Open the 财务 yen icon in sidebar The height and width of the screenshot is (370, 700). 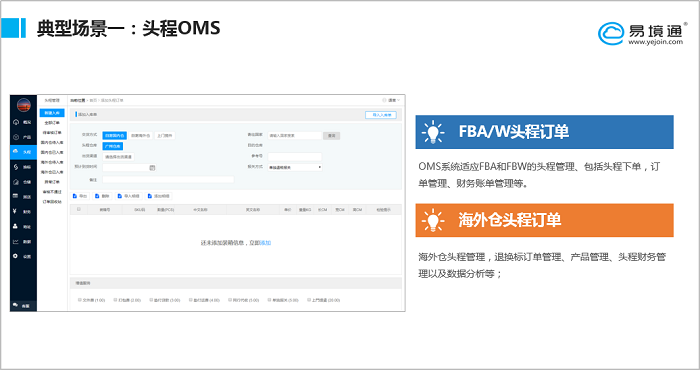tap(16, 212)
